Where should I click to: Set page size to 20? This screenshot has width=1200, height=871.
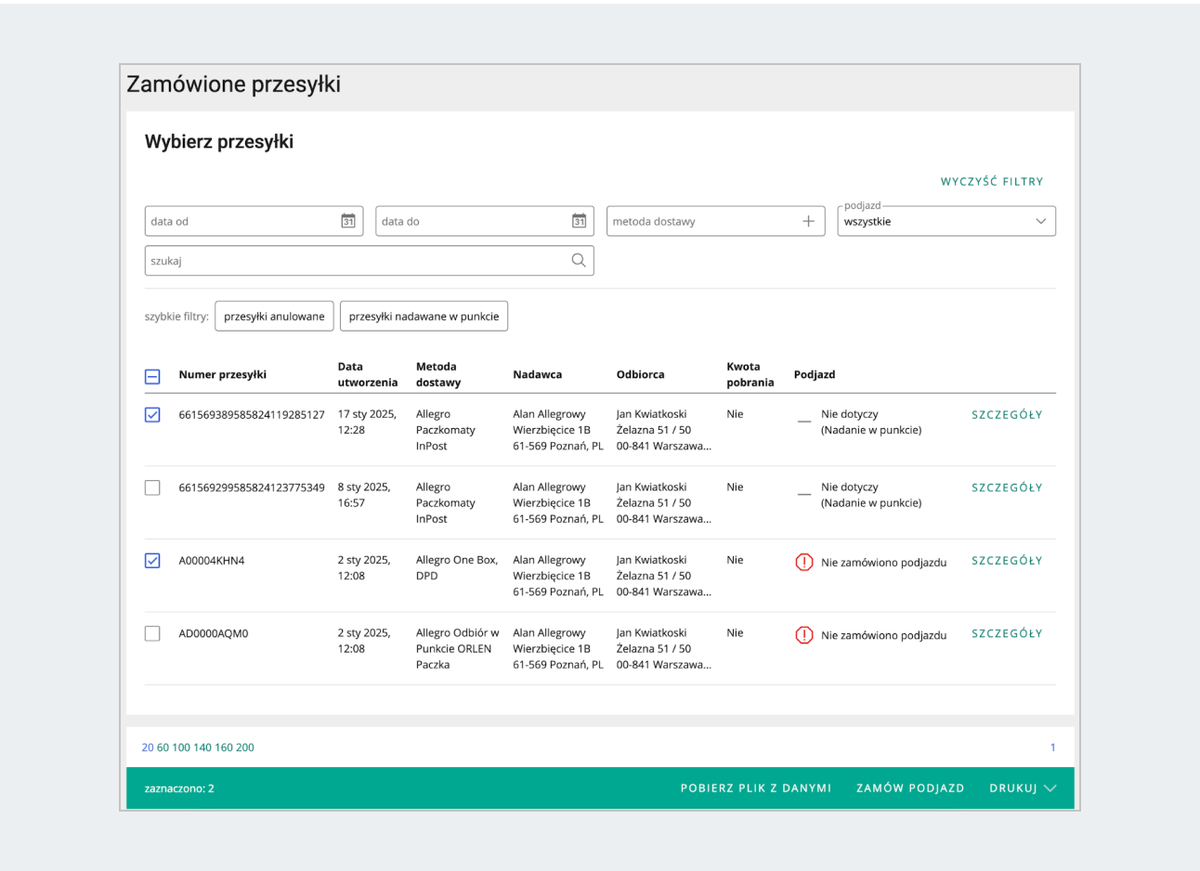[x=148, y=748]
